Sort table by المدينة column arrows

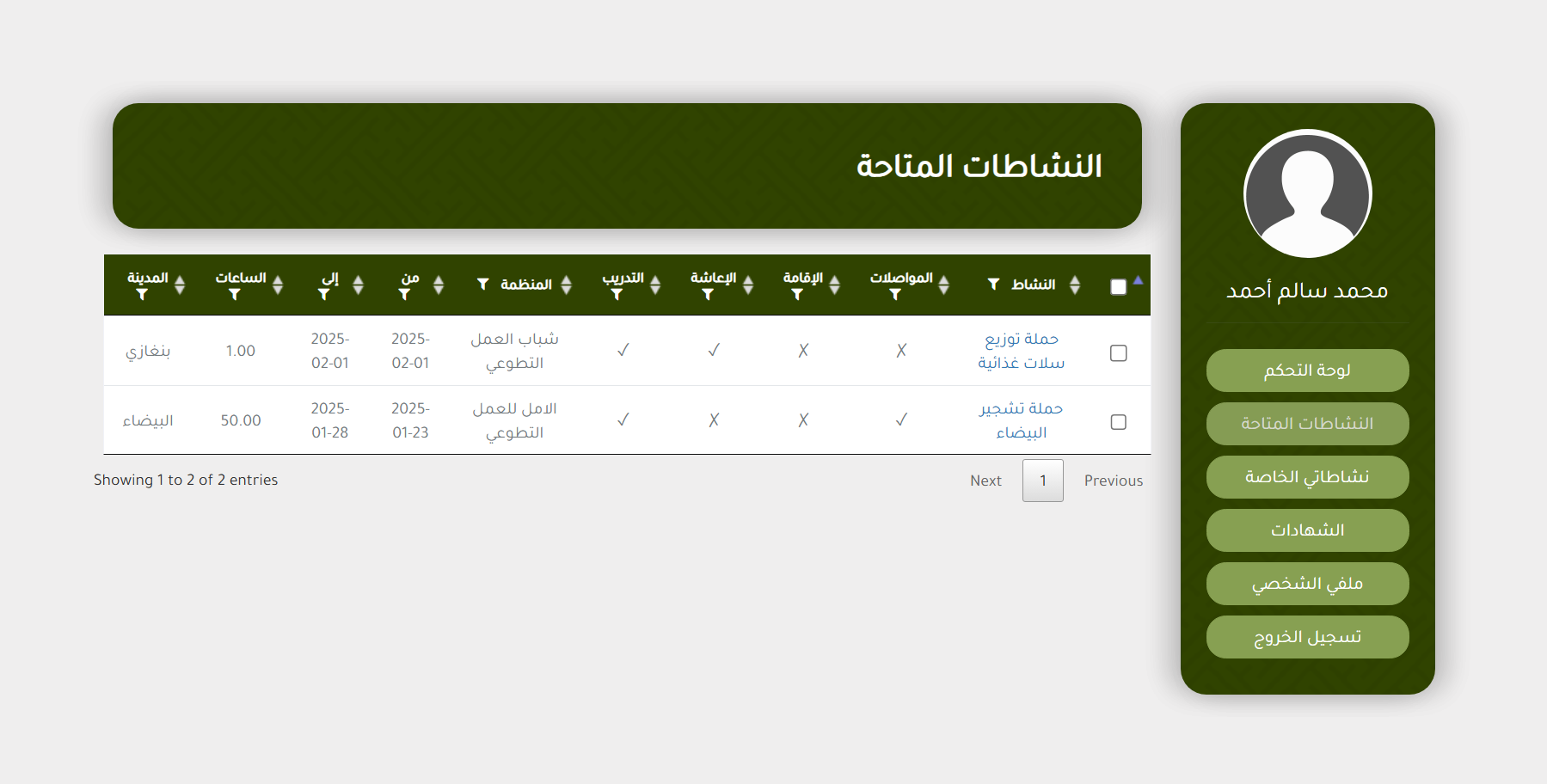tap(180, 285)
